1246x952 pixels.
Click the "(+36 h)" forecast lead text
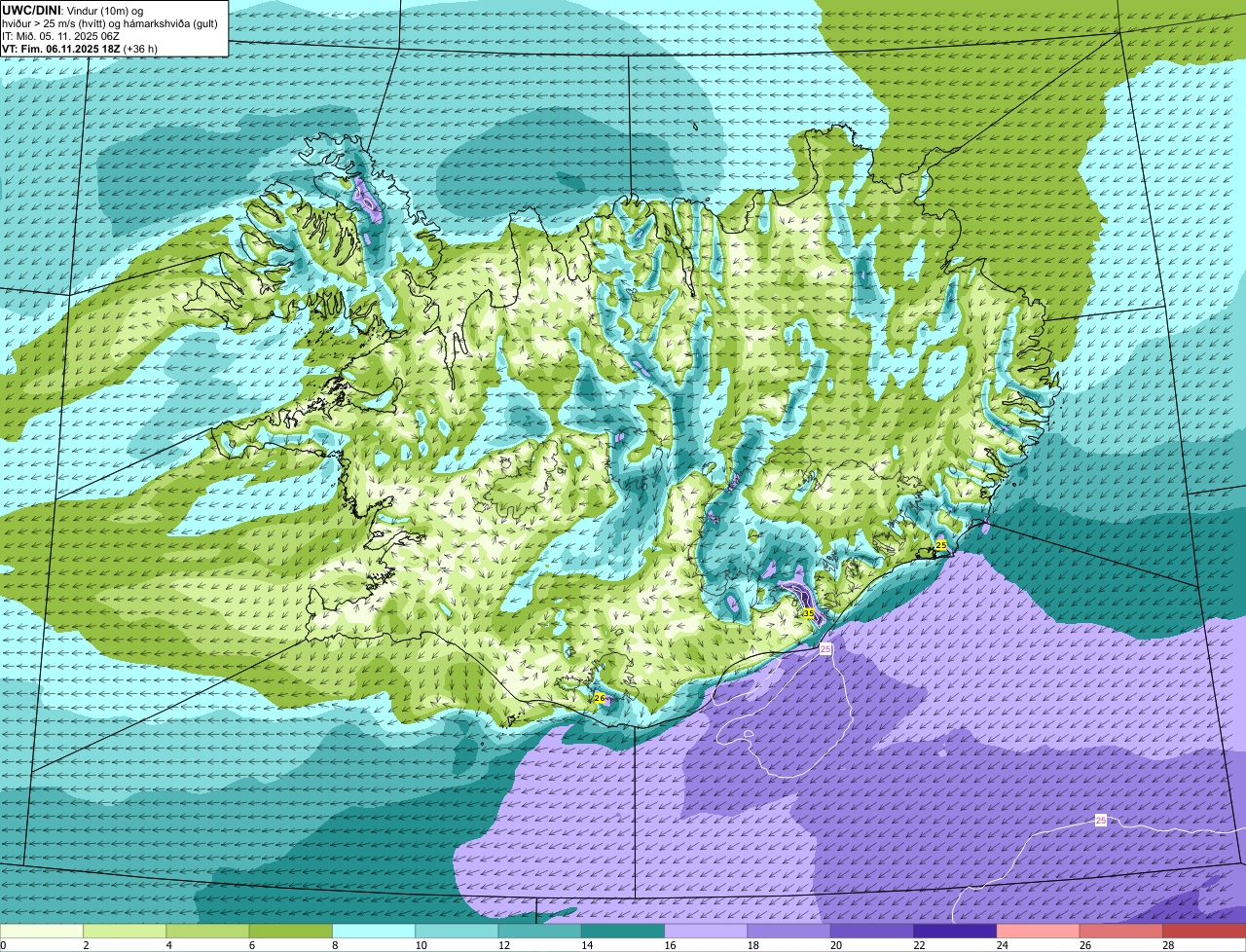(140, 49)
